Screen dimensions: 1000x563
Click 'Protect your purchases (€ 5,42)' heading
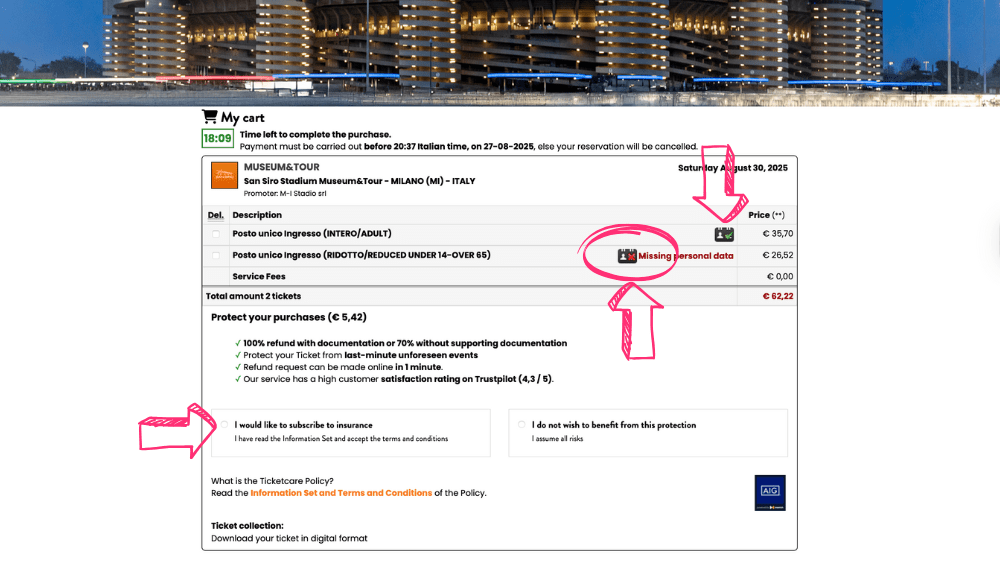(289, 317)
